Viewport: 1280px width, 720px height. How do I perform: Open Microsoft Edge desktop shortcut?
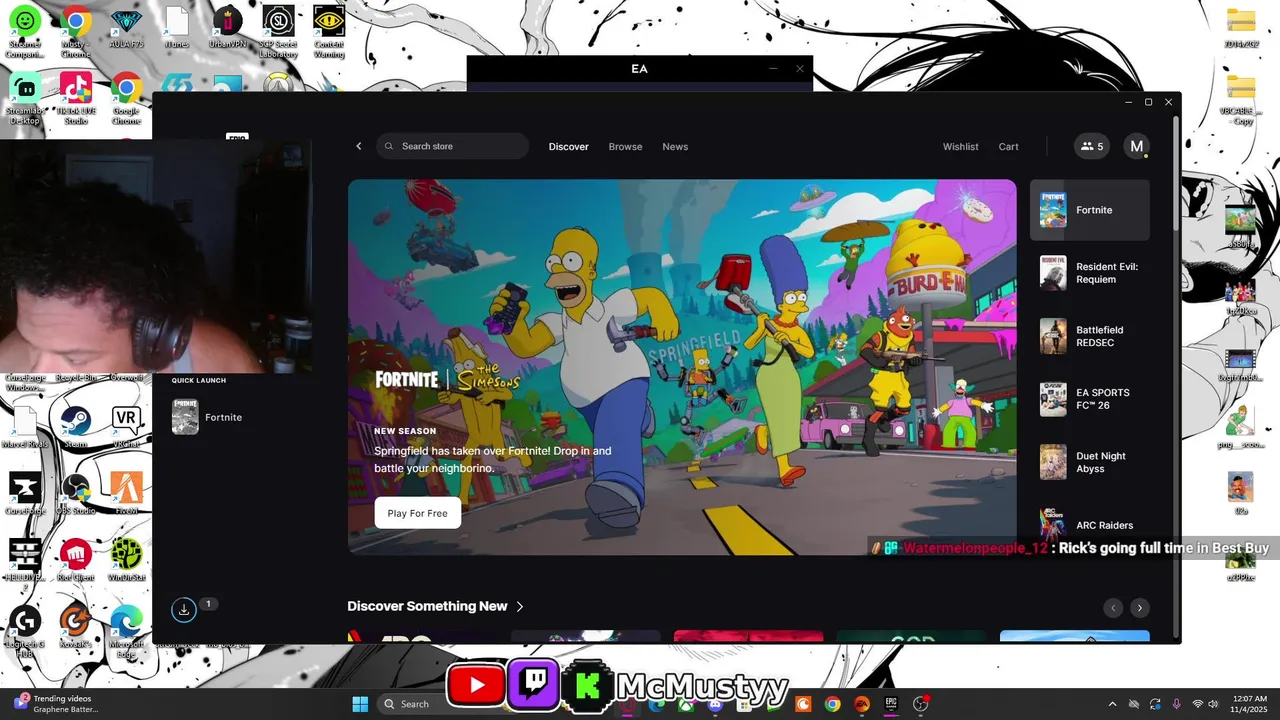point(126,628)
